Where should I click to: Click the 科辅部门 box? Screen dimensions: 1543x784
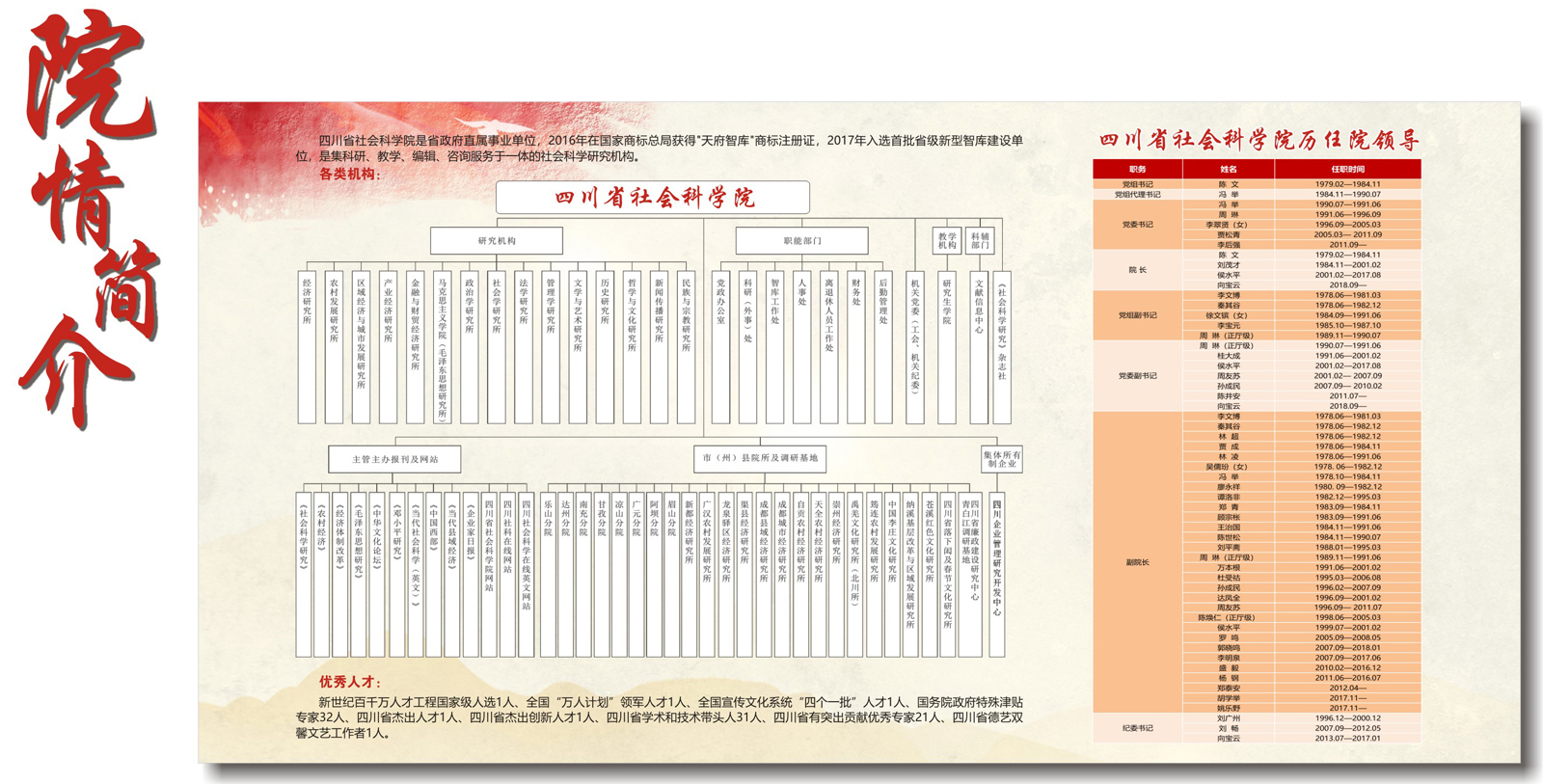(x=980, y=240)
